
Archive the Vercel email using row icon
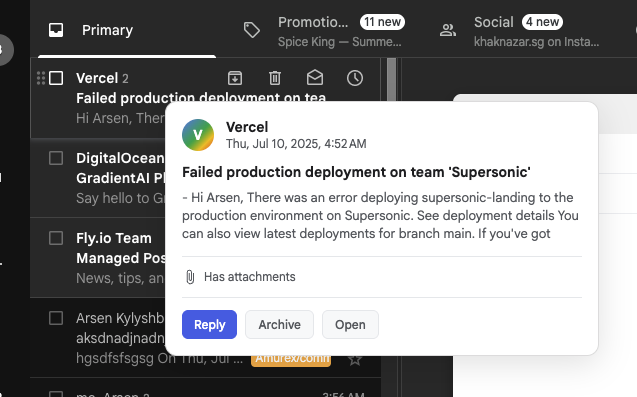tap(235, 78)
